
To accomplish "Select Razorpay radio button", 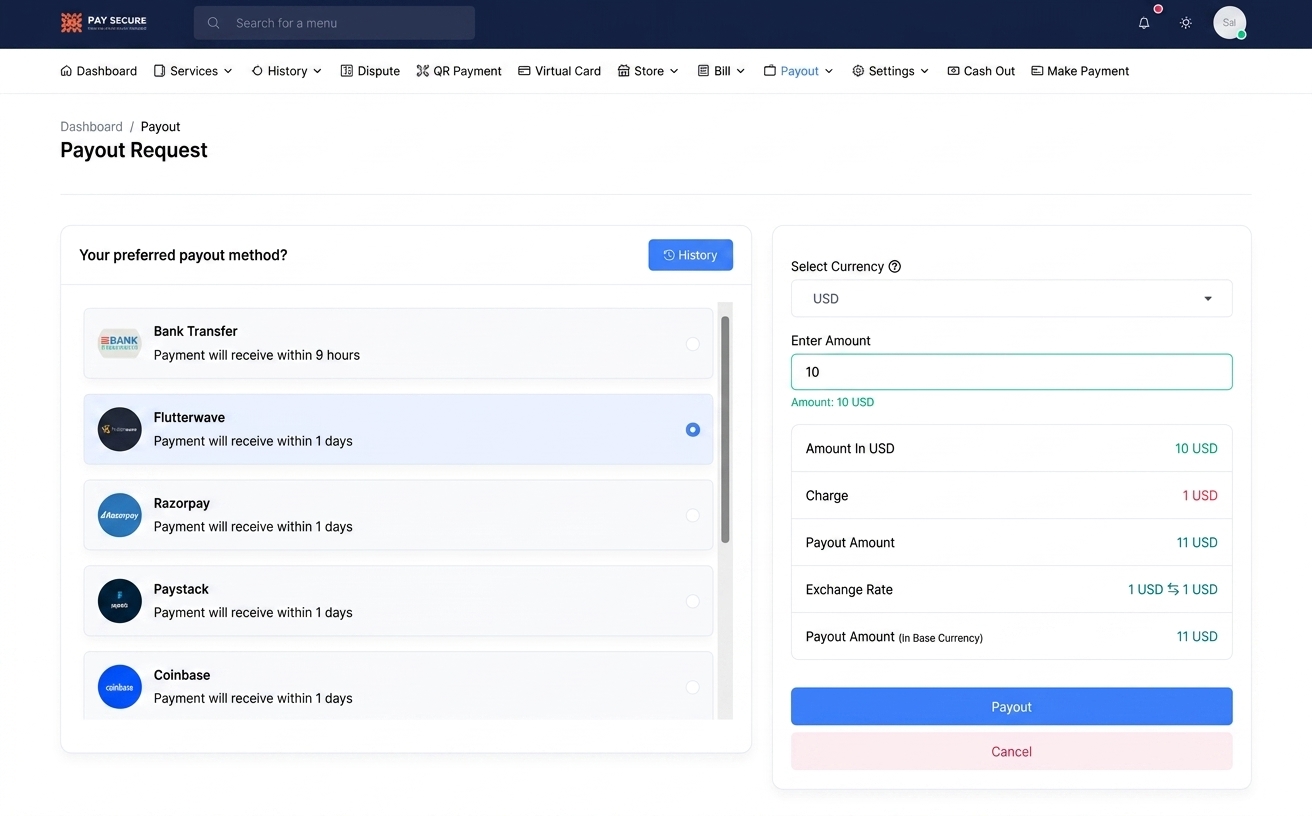I will 693,515.
